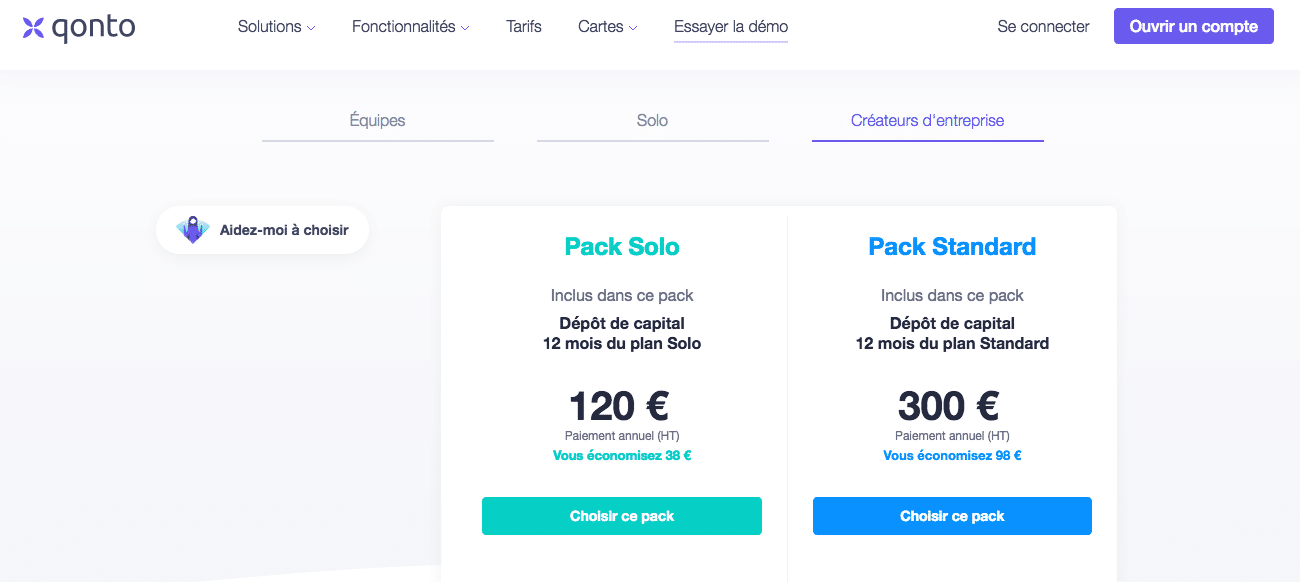Click the 300 € price text
Screen dimensions: 1300x582
pyautogui.click(x=949, y=406)
